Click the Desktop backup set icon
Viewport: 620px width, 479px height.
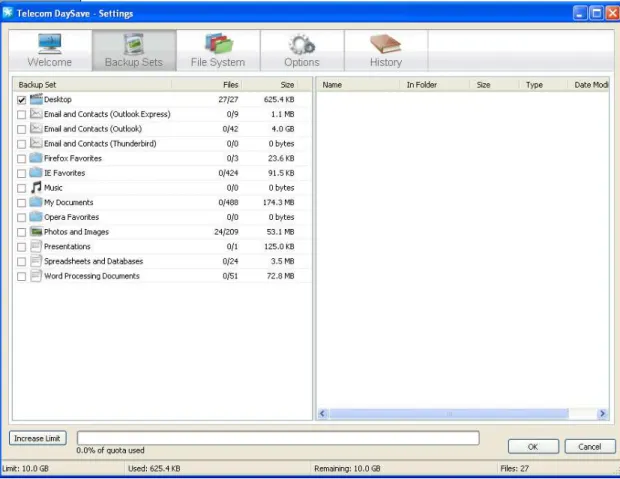point(36,99)
